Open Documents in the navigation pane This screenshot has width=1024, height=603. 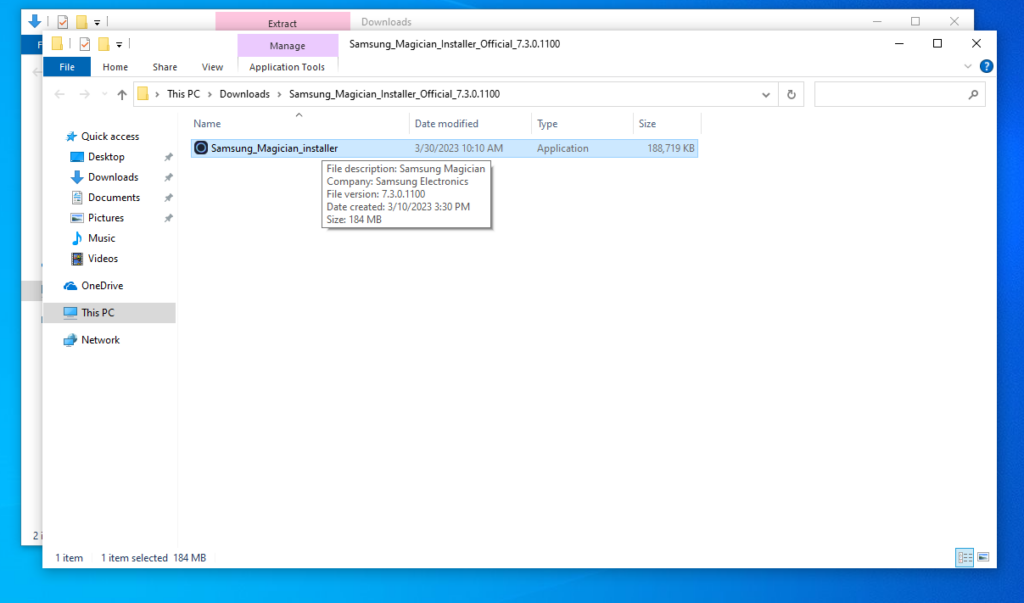point(114,197)
